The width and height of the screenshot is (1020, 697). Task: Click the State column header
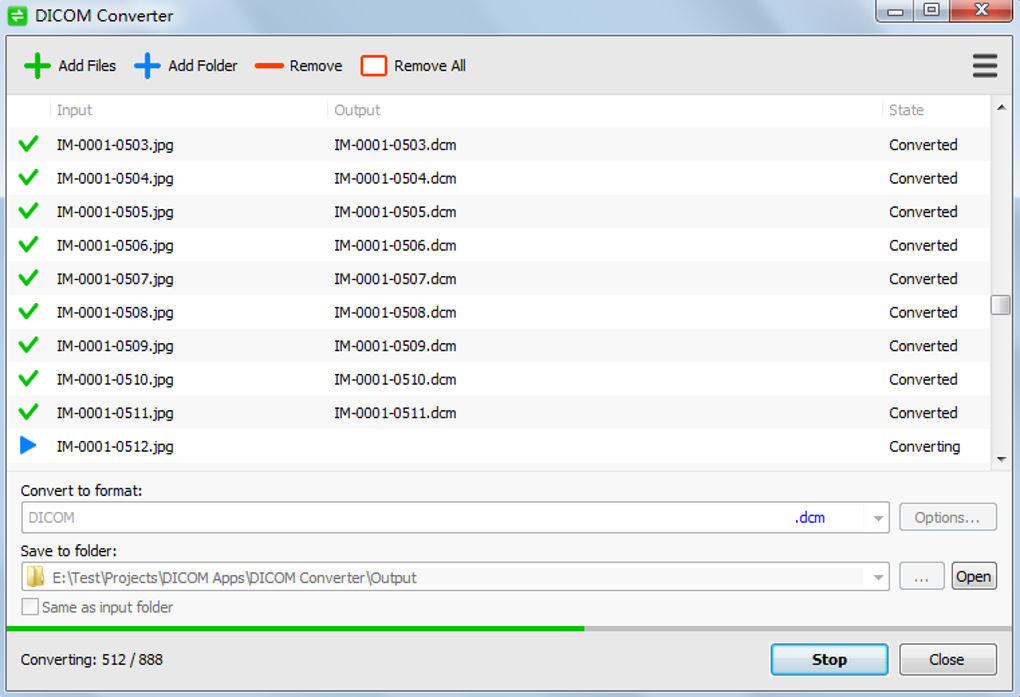pyautogui.click(x=906, y=110)
